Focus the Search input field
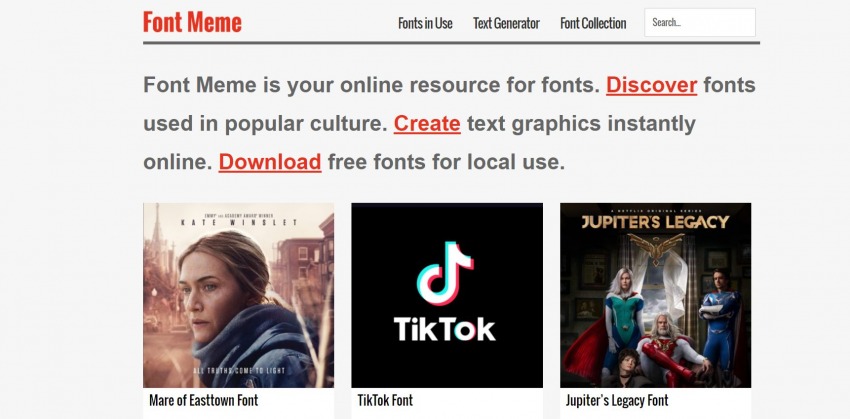Image resolution: width=850 pixels, height=419 pixels. (x=700, y=22)
